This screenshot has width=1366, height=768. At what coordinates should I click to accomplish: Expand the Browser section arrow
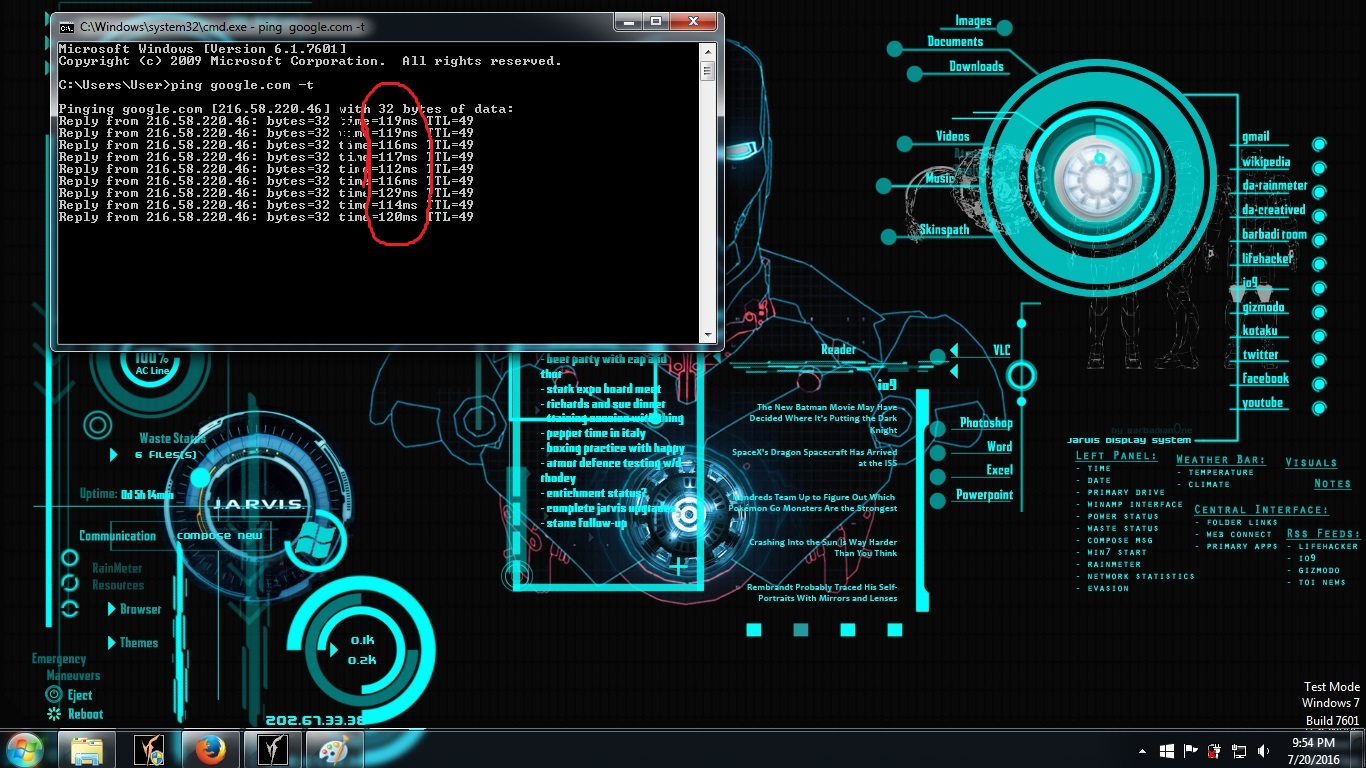113,608
